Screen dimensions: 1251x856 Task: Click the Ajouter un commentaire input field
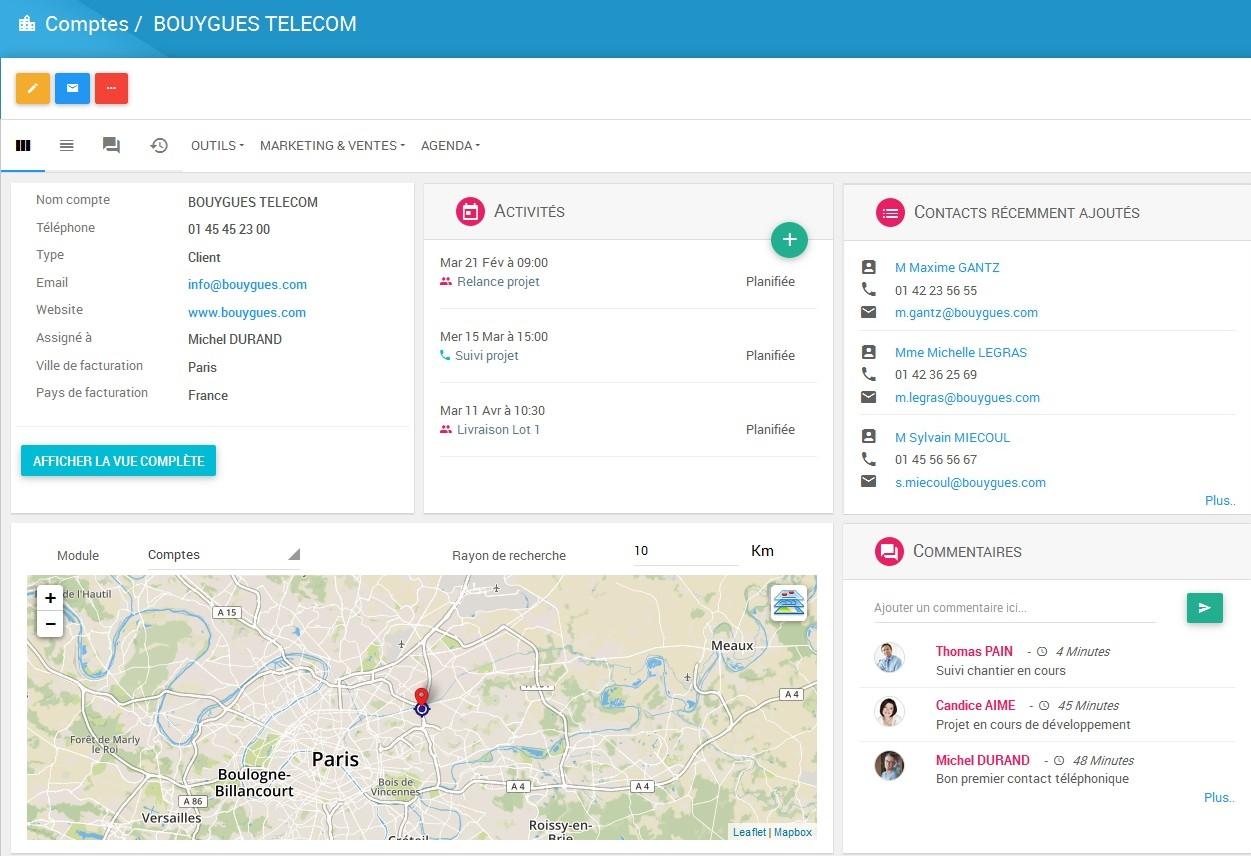[x=1014, y=608]
